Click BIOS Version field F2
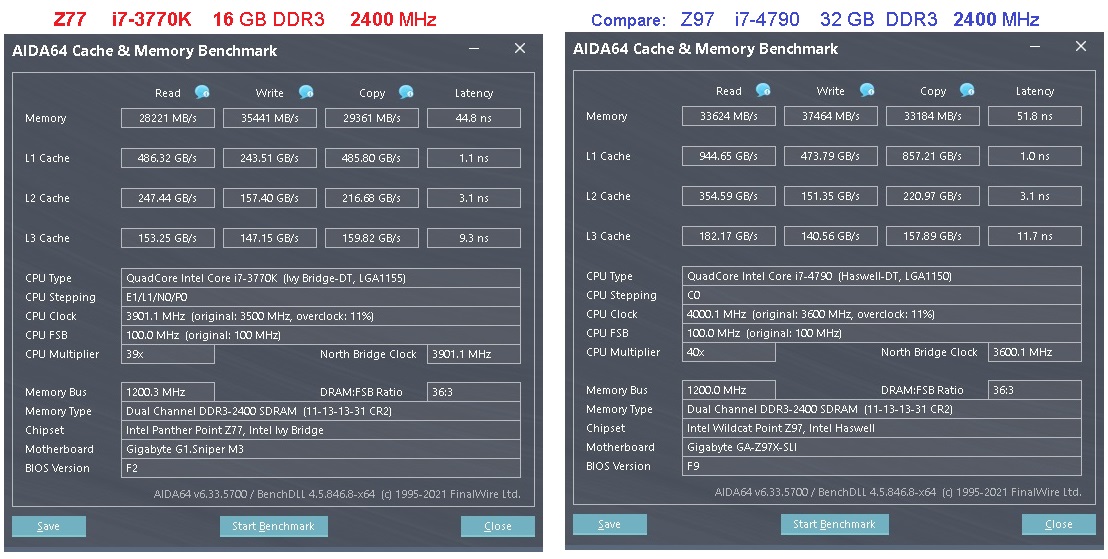The image size is (1108, 559). tap(321, 468)
